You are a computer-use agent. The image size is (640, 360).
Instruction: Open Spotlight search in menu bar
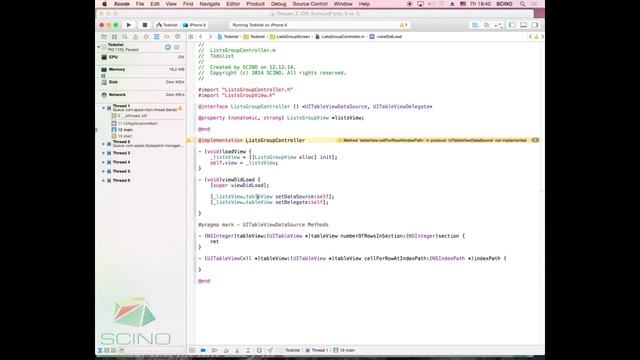522,4
